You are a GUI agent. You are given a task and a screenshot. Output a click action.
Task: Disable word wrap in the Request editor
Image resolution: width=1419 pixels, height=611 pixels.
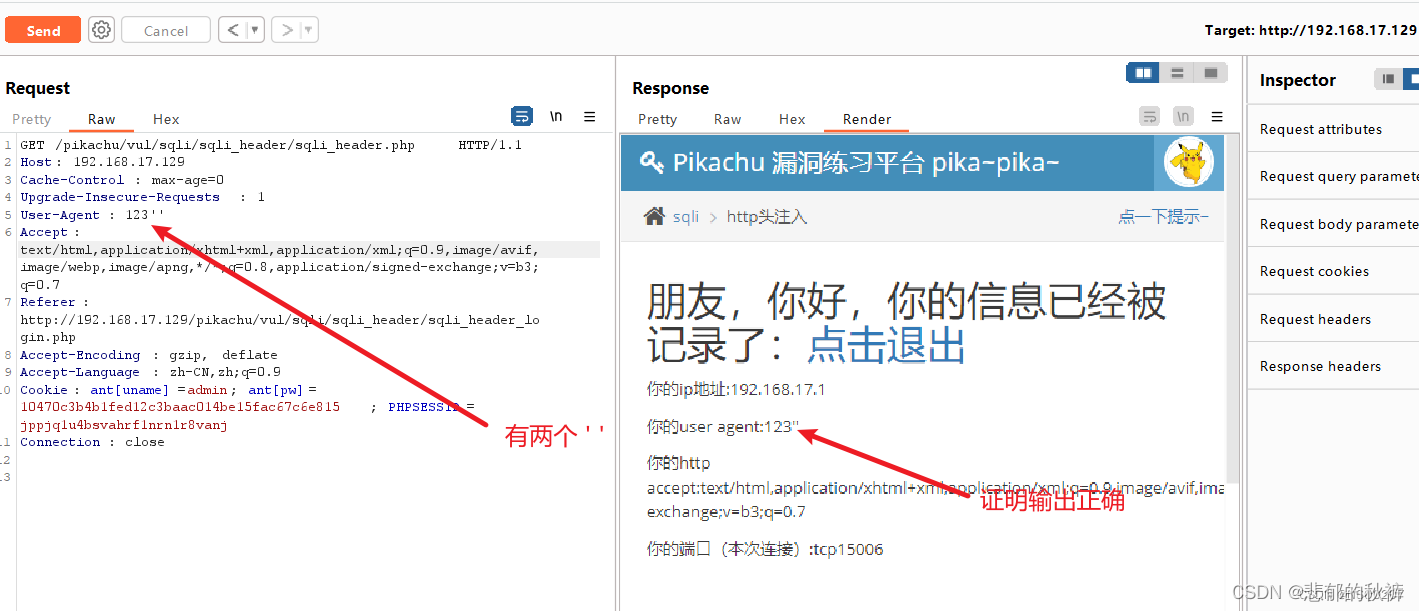tap(521, 116)
